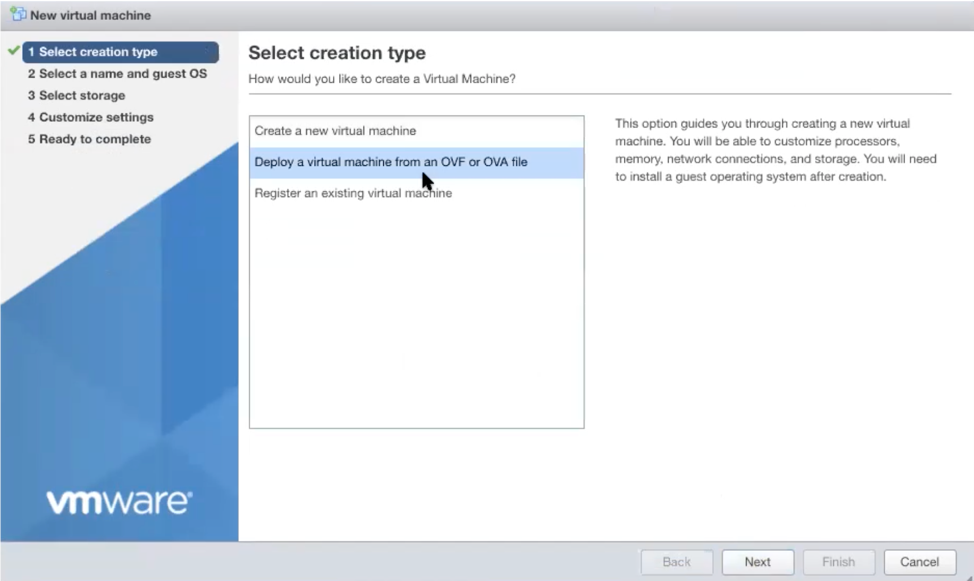Click the Next button

tap(757, 561)
